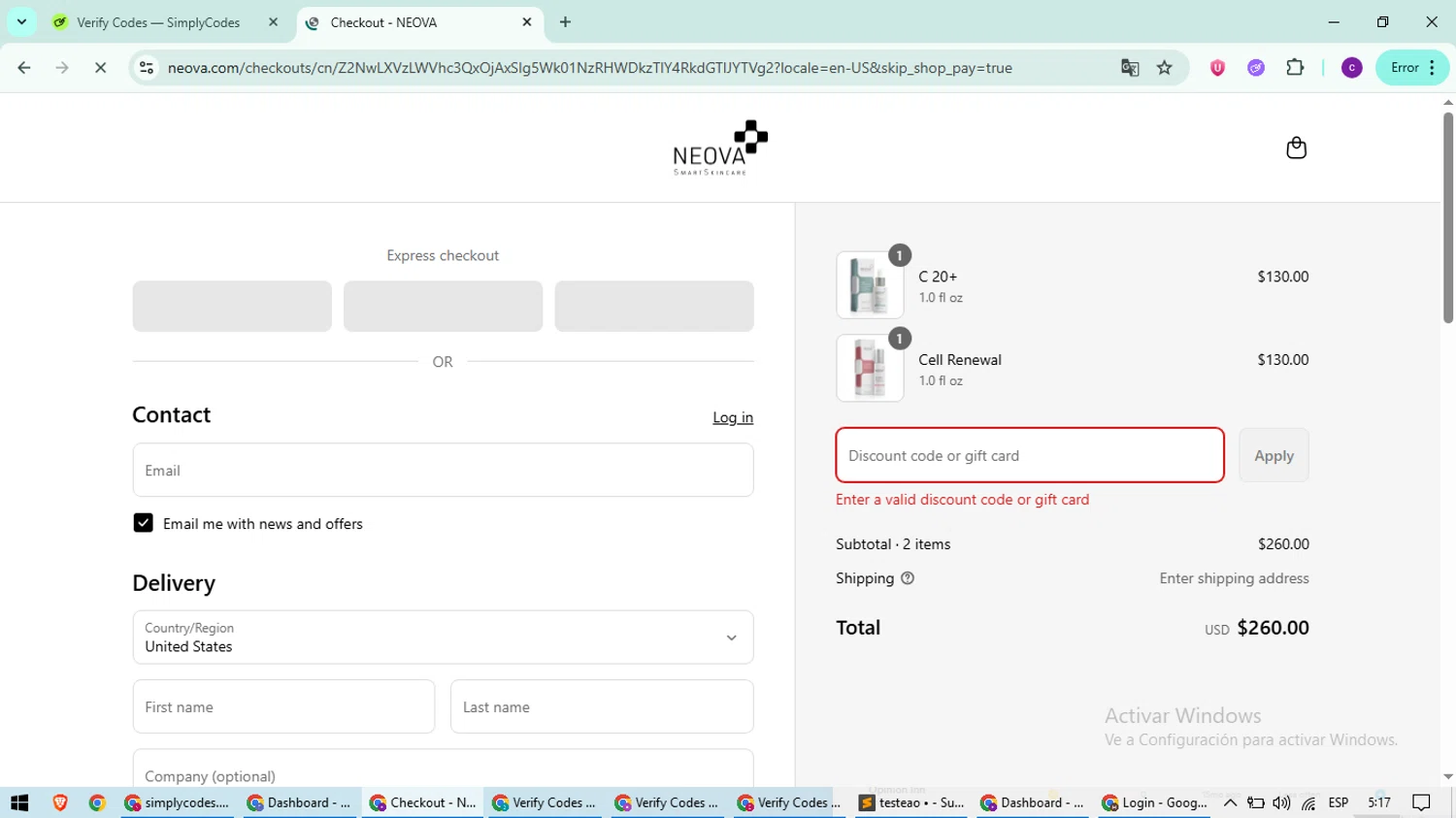Open the Wi-Fi network tray icon
Screen dimensions: 1456x818
(x=1308, y=802)
